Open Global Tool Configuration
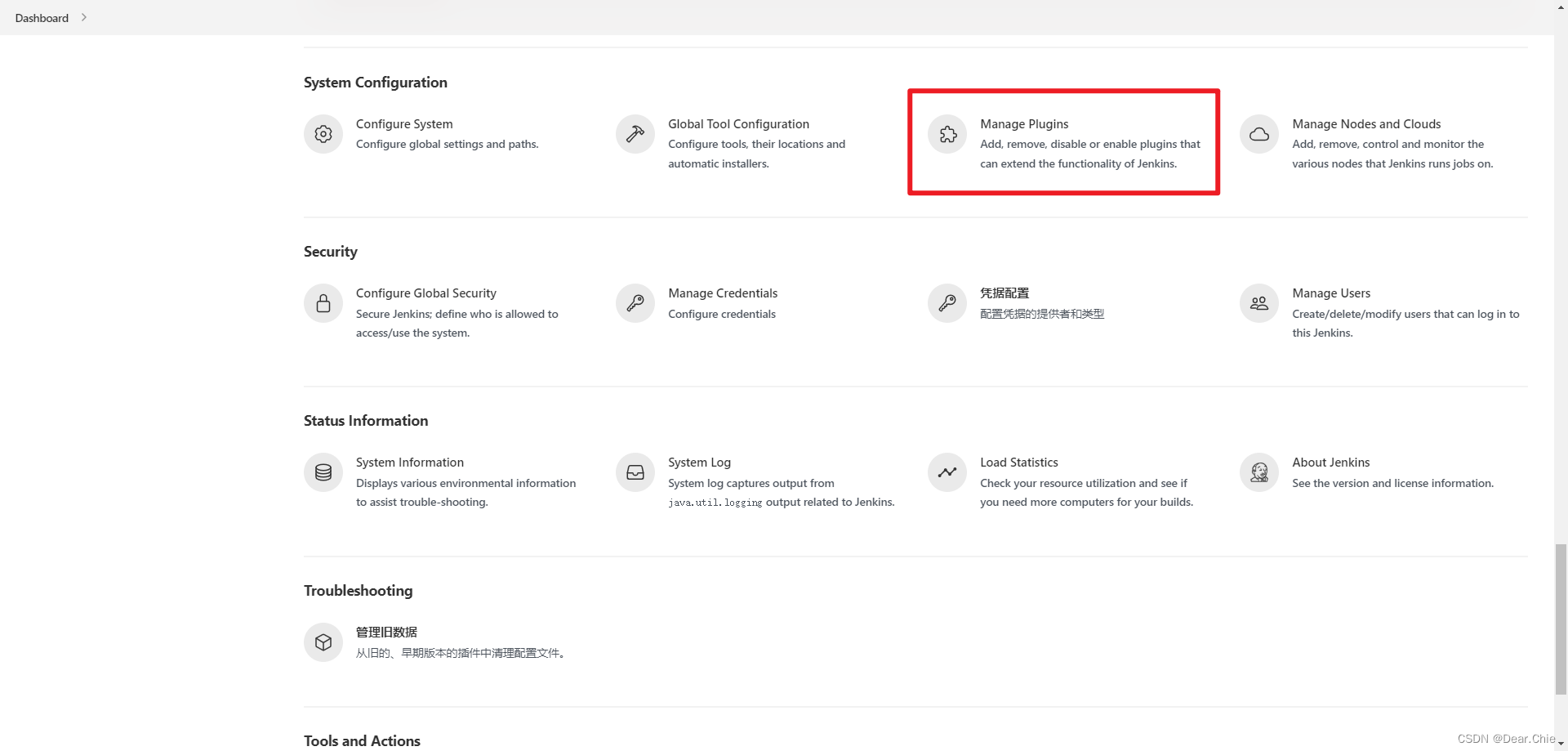The width and height of the screenshot is (1568, 751). pos(738,124)
